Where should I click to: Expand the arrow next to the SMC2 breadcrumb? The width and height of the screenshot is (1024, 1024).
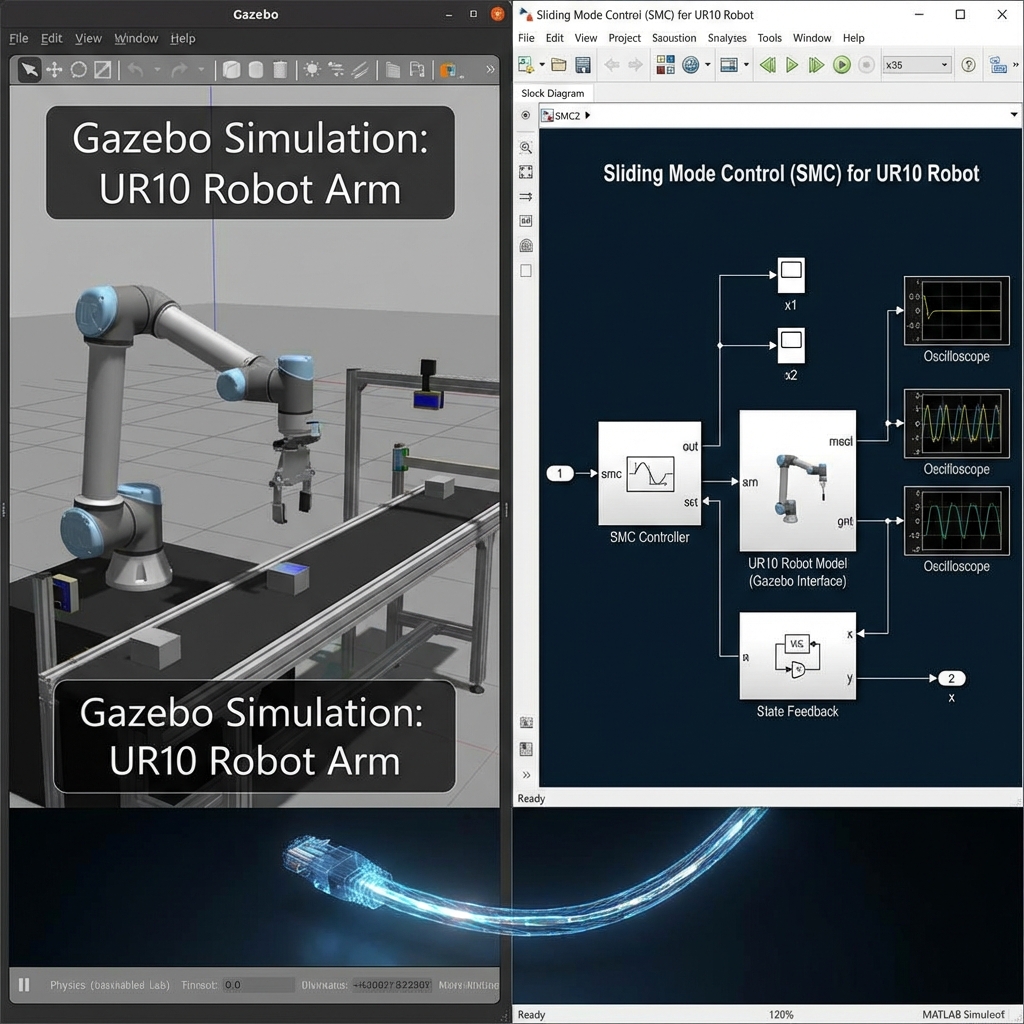588,116
